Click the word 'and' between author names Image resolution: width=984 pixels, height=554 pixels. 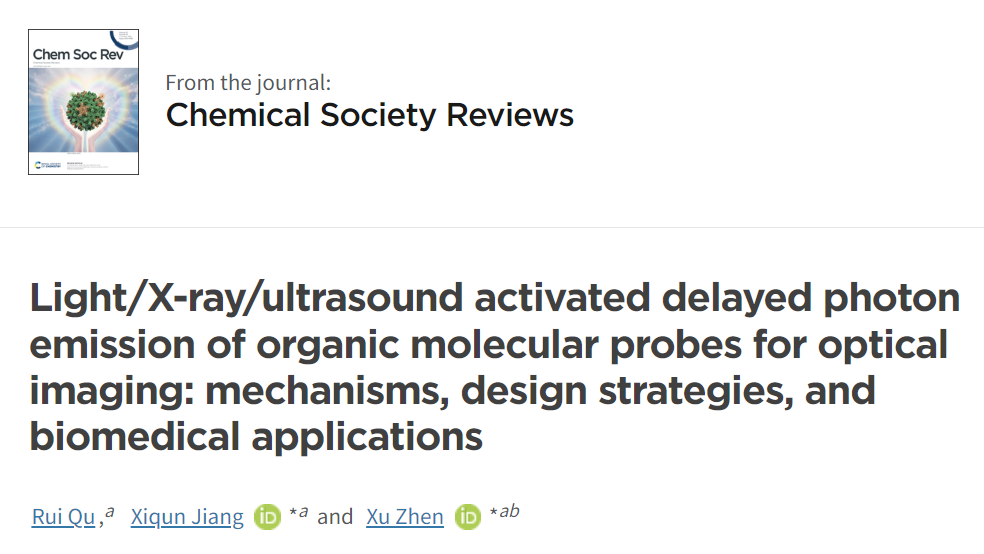(335, 517)
